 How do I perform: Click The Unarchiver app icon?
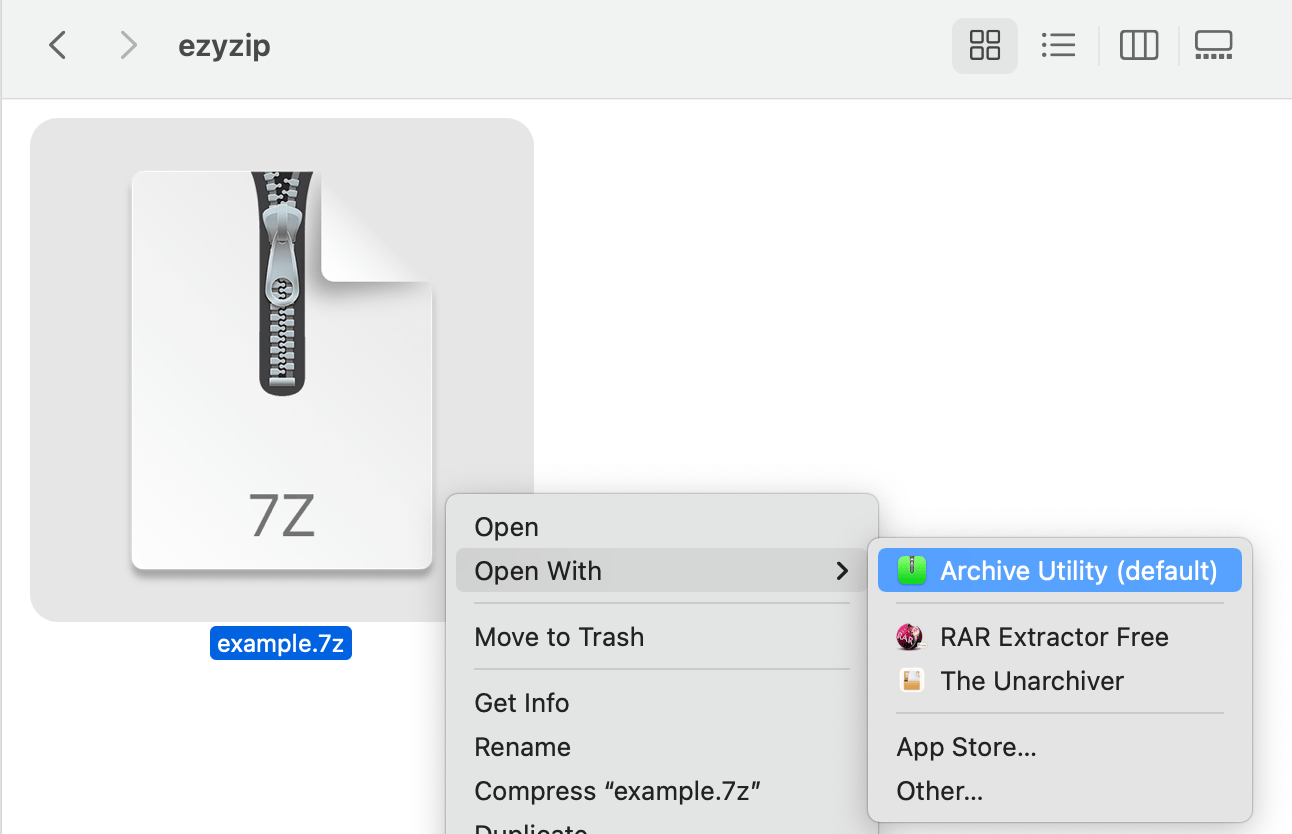(x=911, y=680)
